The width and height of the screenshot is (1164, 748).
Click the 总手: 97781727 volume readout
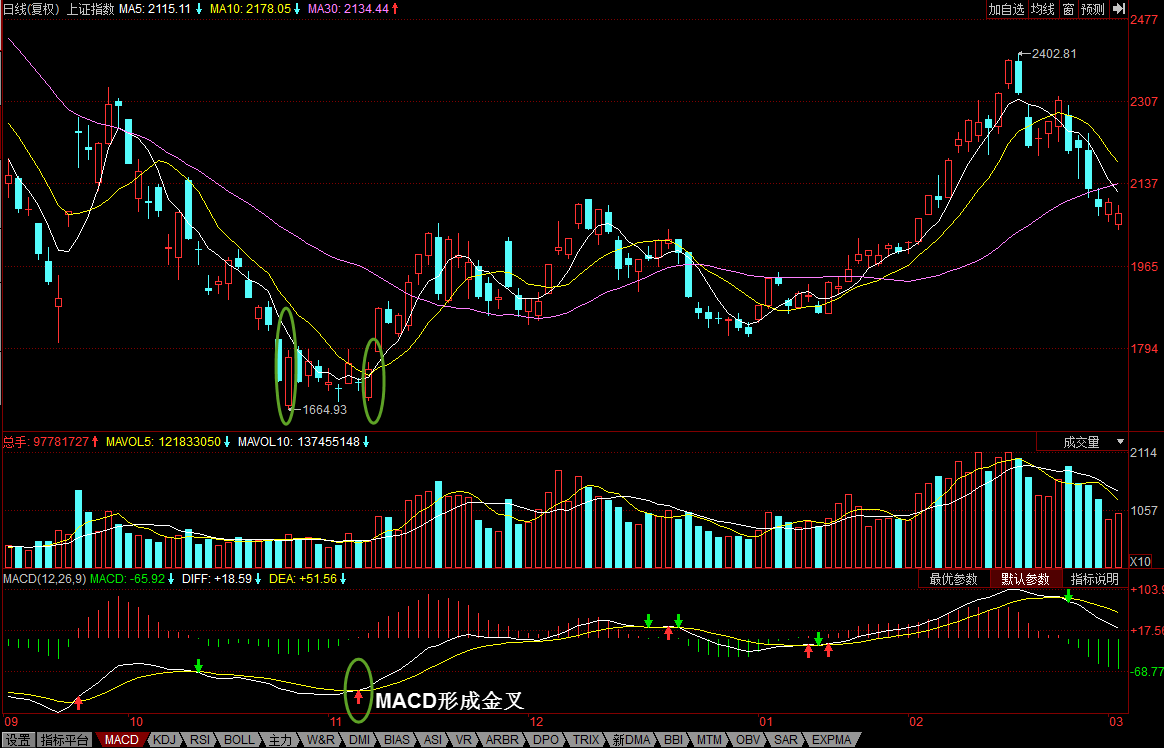46,442
